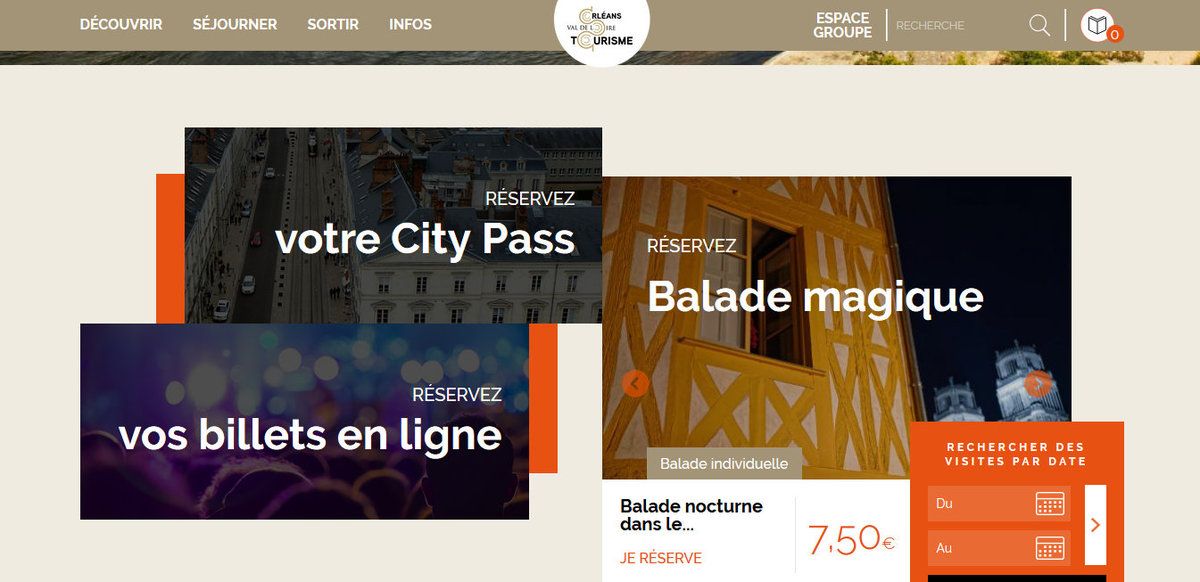Select the Du start date field
Screen dimensions: 1200x582
coord(999,503)
